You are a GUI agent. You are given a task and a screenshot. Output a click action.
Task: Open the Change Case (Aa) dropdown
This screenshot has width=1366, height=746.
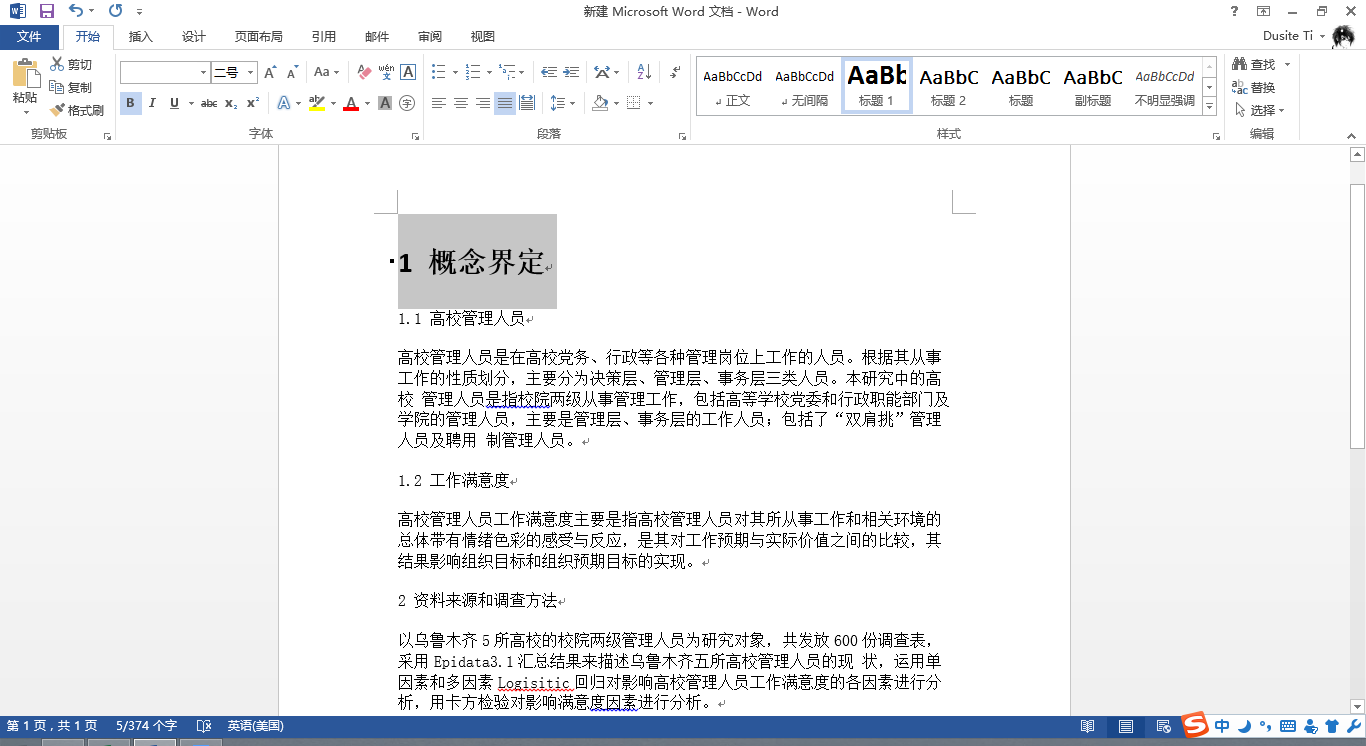point(326,73)
